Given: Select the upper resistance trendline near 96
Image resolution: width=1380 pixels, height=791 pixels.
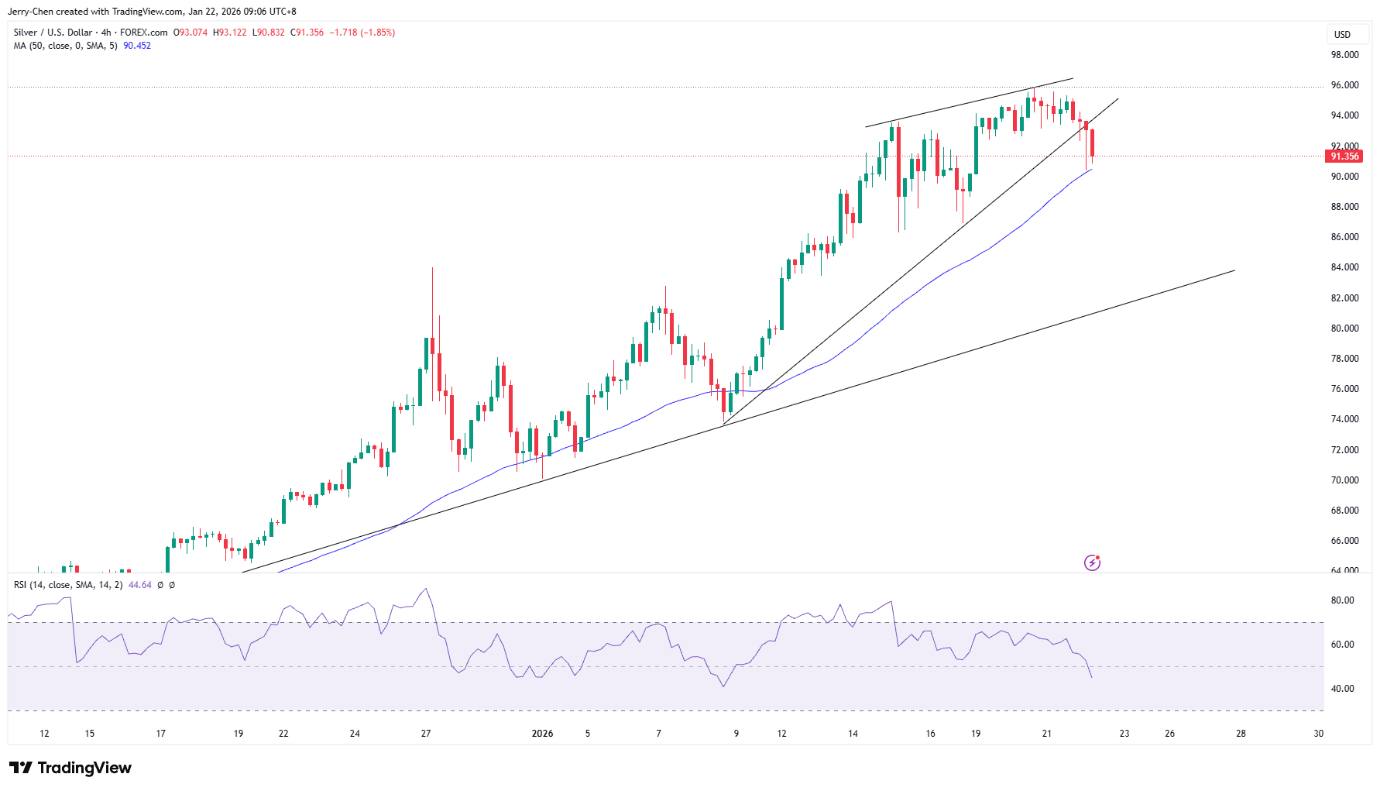Looking at the screenshot, I should (x=970, y=102).
